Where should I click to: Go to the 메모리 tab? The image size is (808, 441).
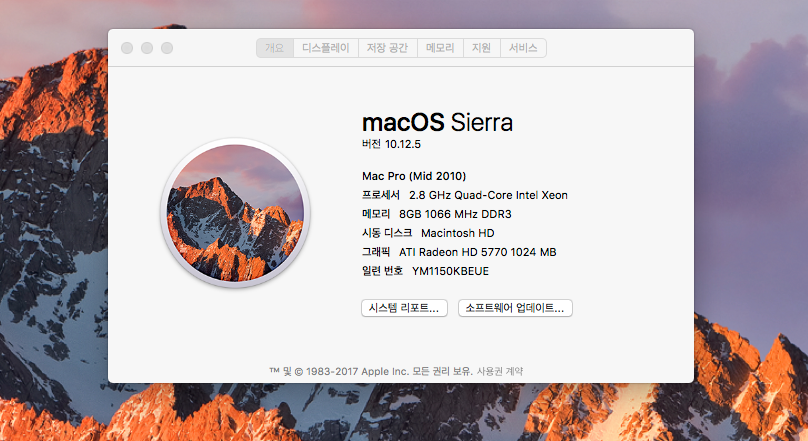pos(440,48)
